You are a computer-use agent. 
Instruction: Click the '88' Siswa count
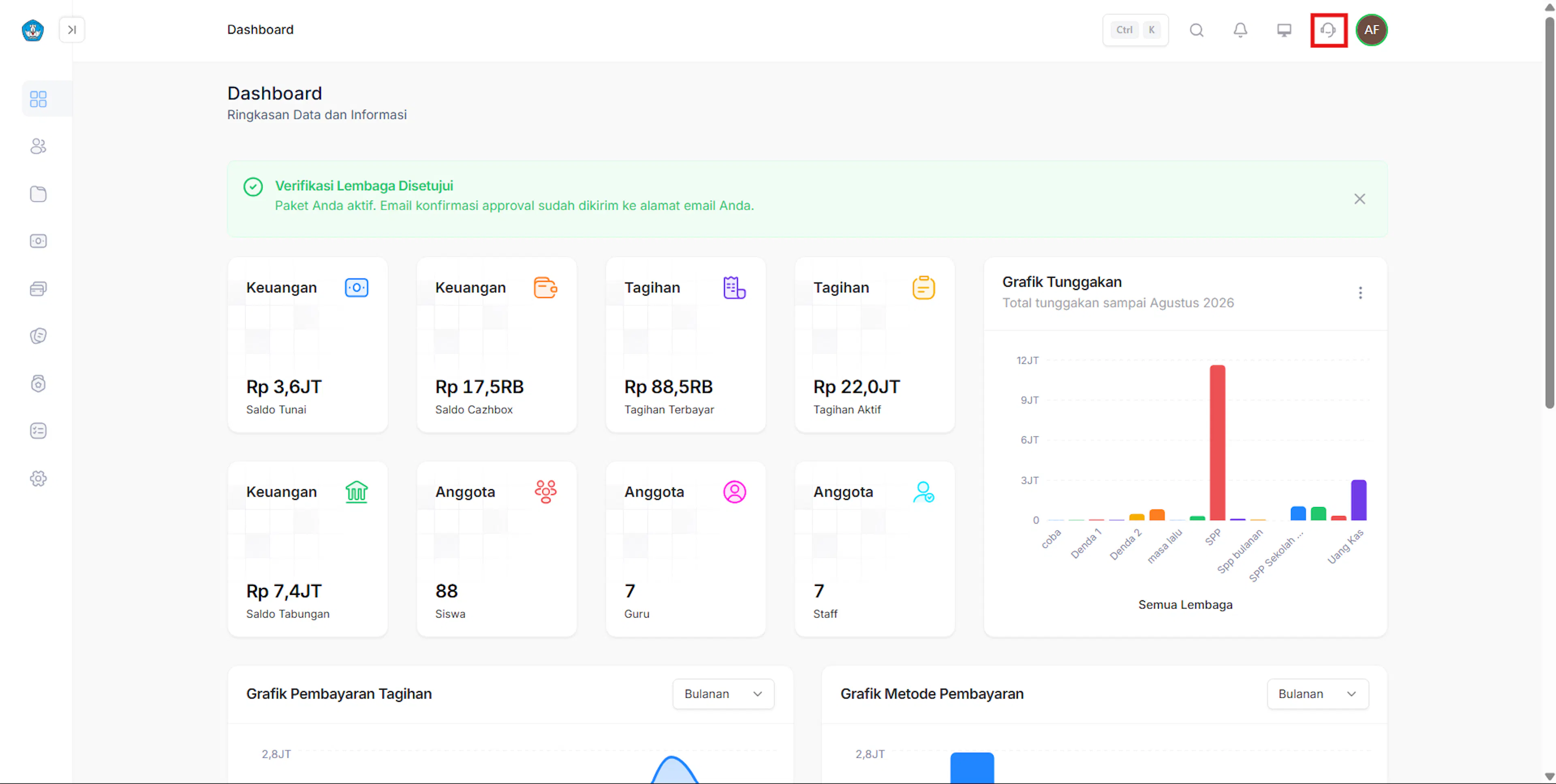[x=447, y=591]
